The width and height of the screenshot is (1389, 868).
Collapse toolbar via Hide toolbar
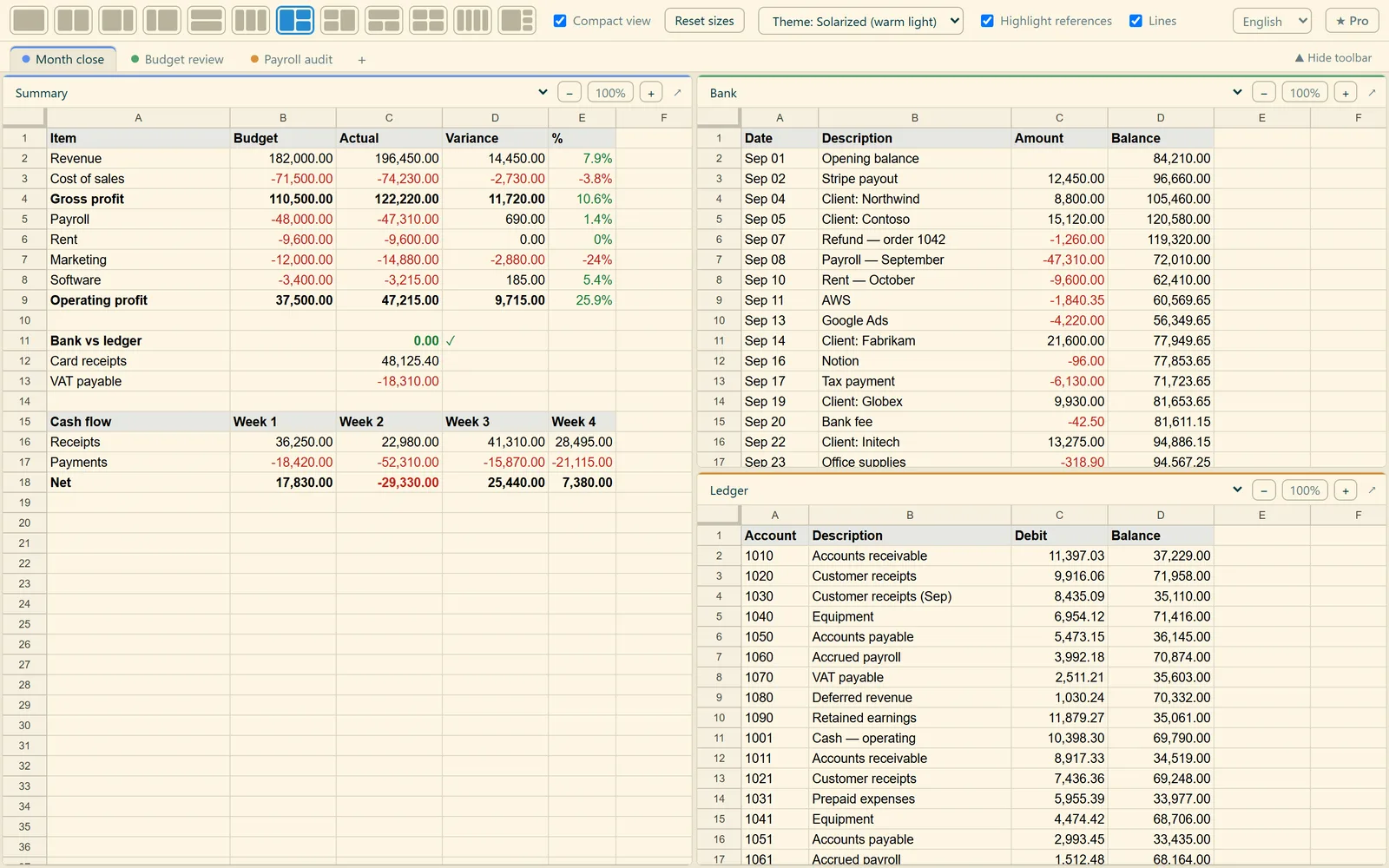pyautogui.click(x=1333, y=57)
